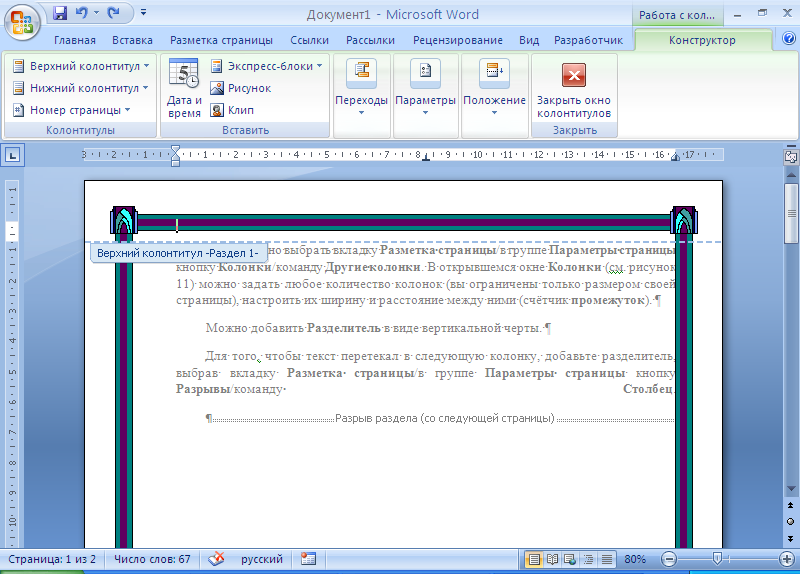Image resolution: width=800 pixels, height=574 pixels.
Task: Open the Номер страницы dropdown
Action: (x=72, y=110)
